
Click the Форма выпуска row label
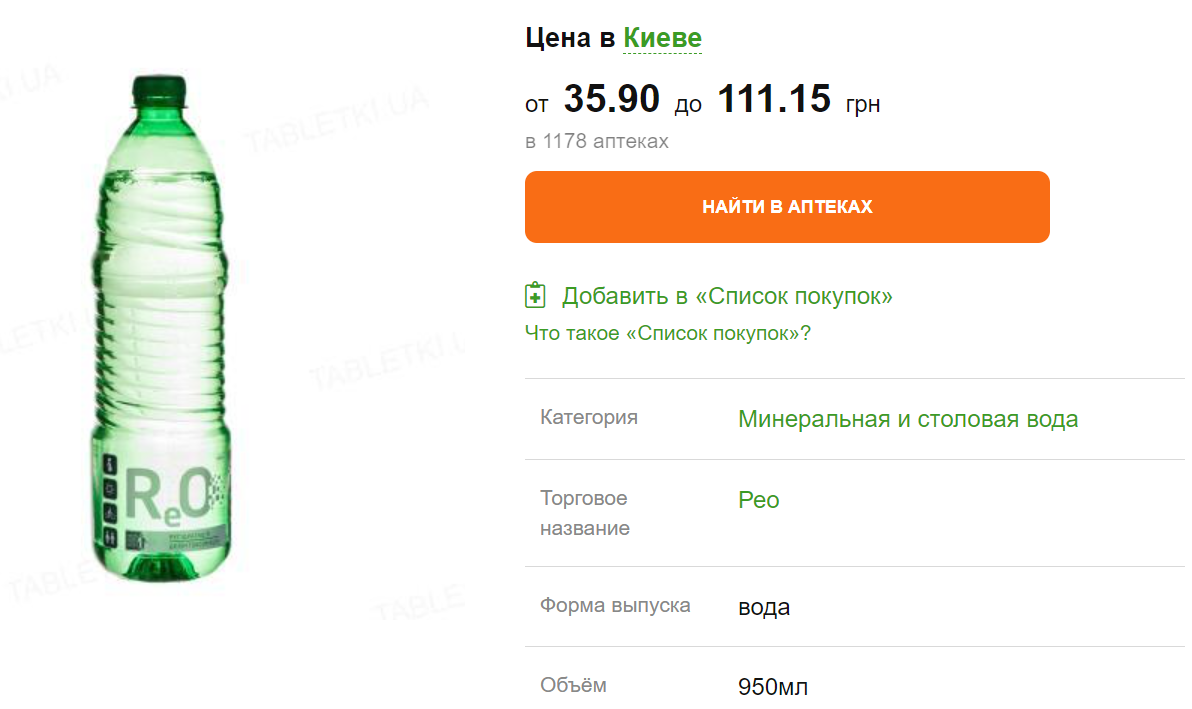[615, 605]
